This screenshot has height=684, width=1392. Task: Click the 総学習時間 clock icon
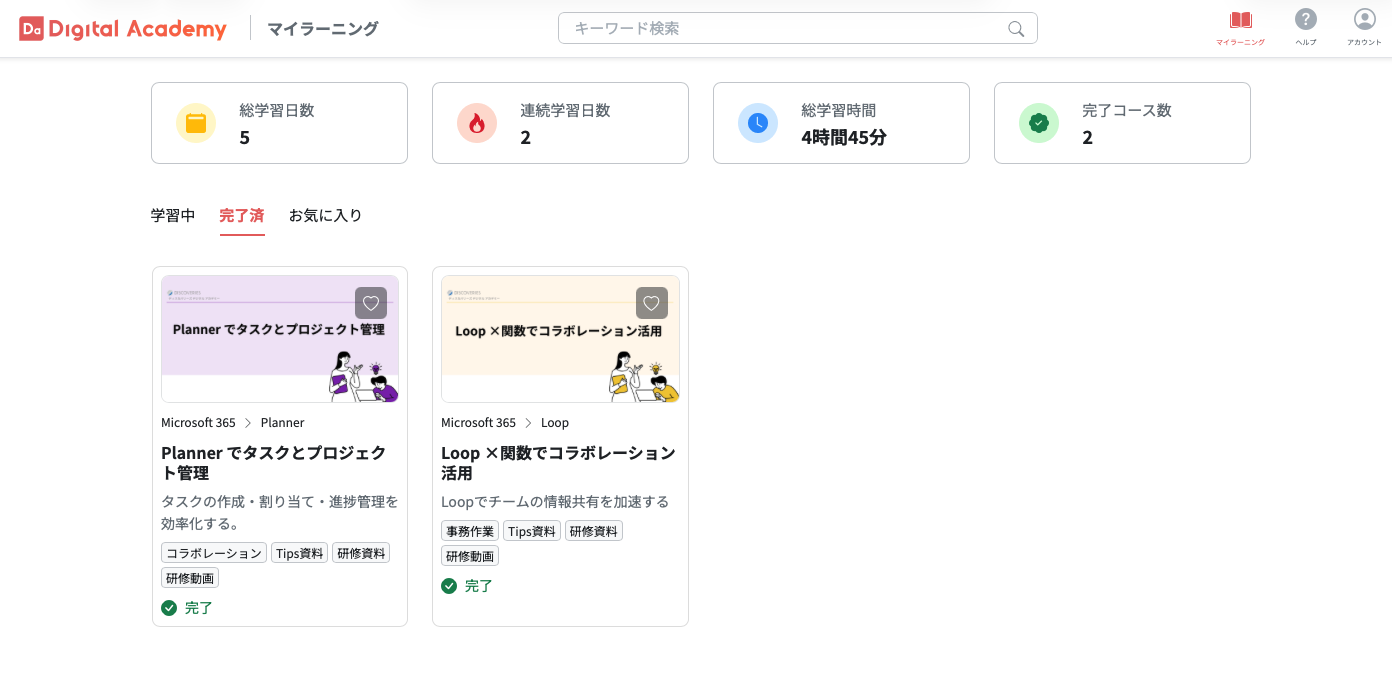(x=758, y=123)
